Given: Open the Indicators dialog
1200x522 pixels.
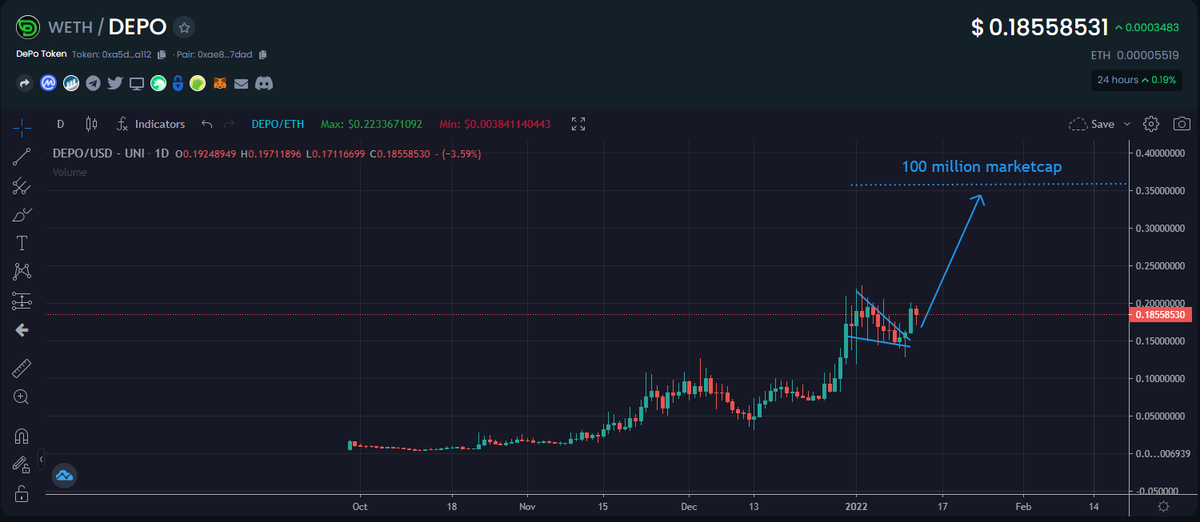Looking at the screenshot, I should click(151, 124).
